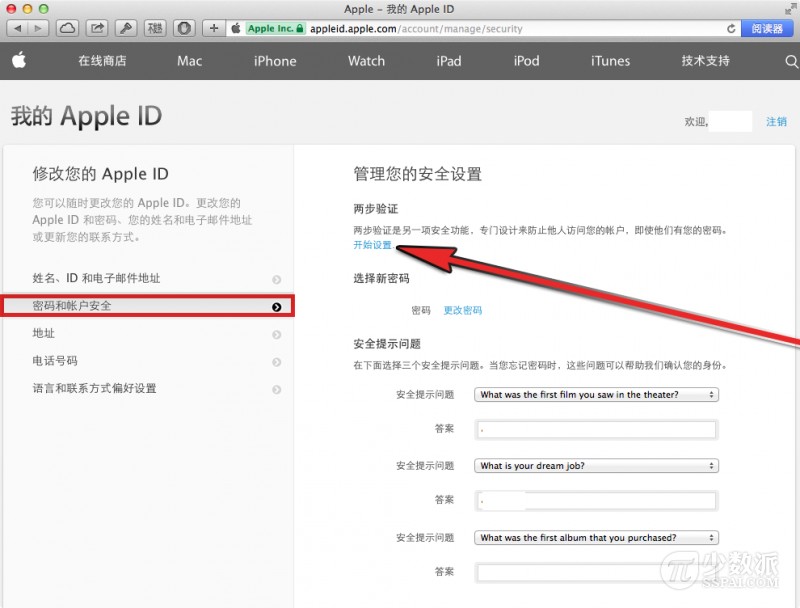This screenshot has height=608, width=800.
Task: Select 电话号码 in the sidebar
Action: pyautogui.click(x=55, y=361)
